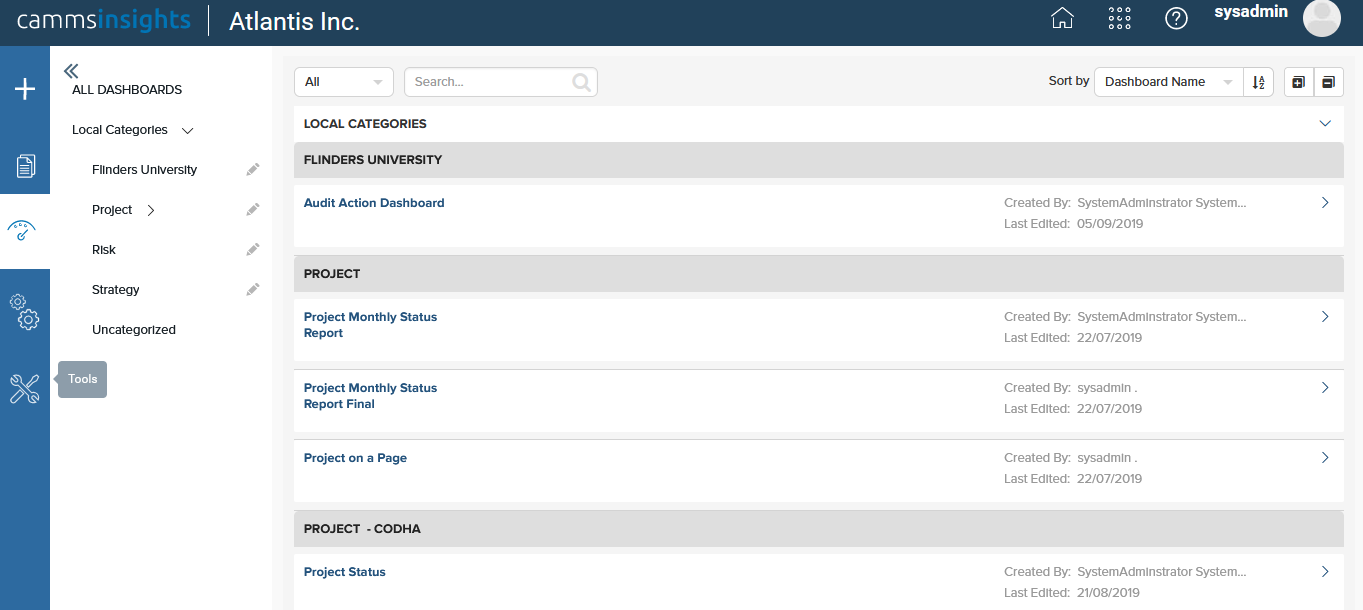Open the Tools wrench icon in sidebar

(x=24, y=389)
